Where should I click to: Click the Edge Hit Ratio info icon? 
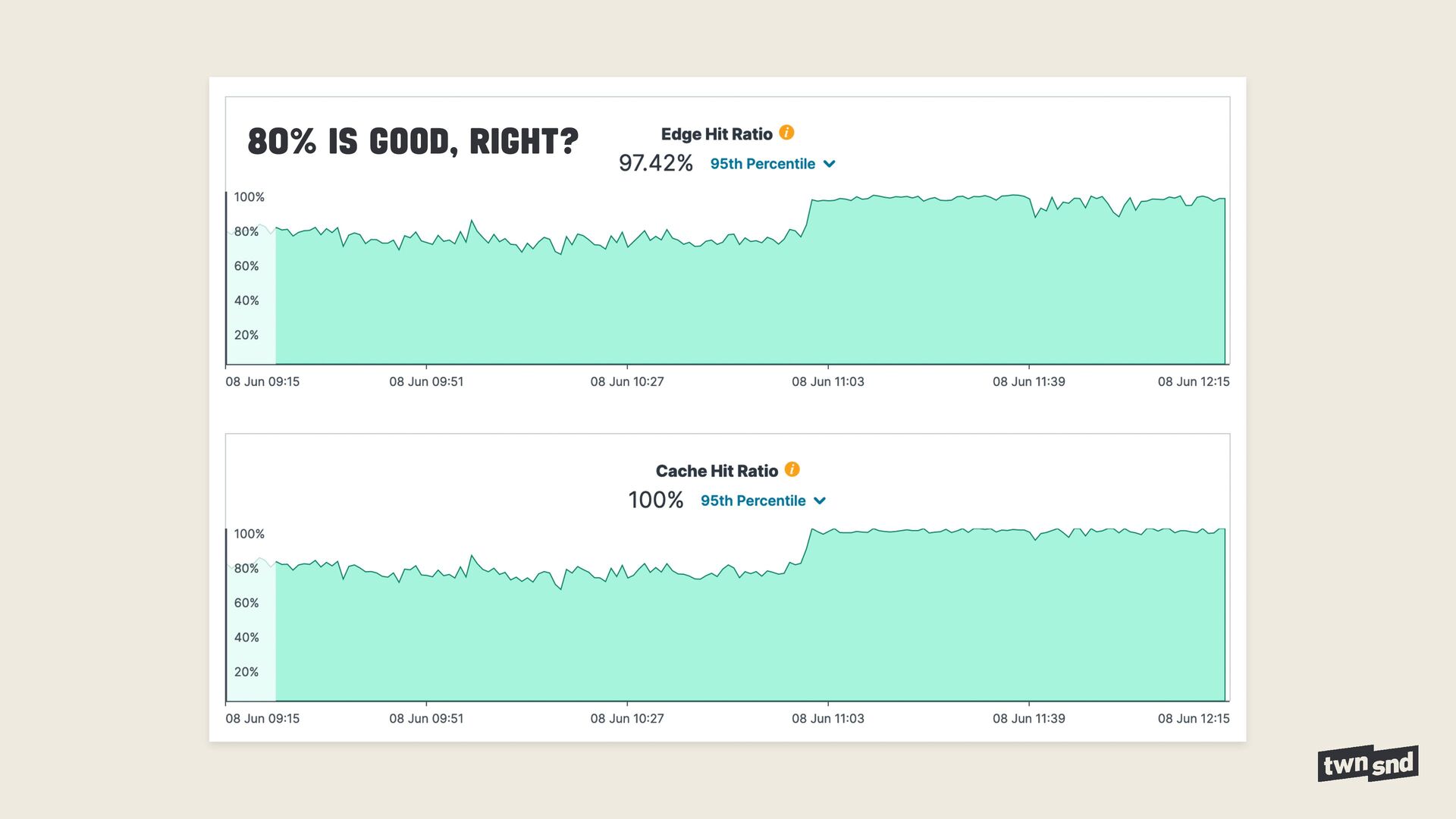(x=786, y=133)
